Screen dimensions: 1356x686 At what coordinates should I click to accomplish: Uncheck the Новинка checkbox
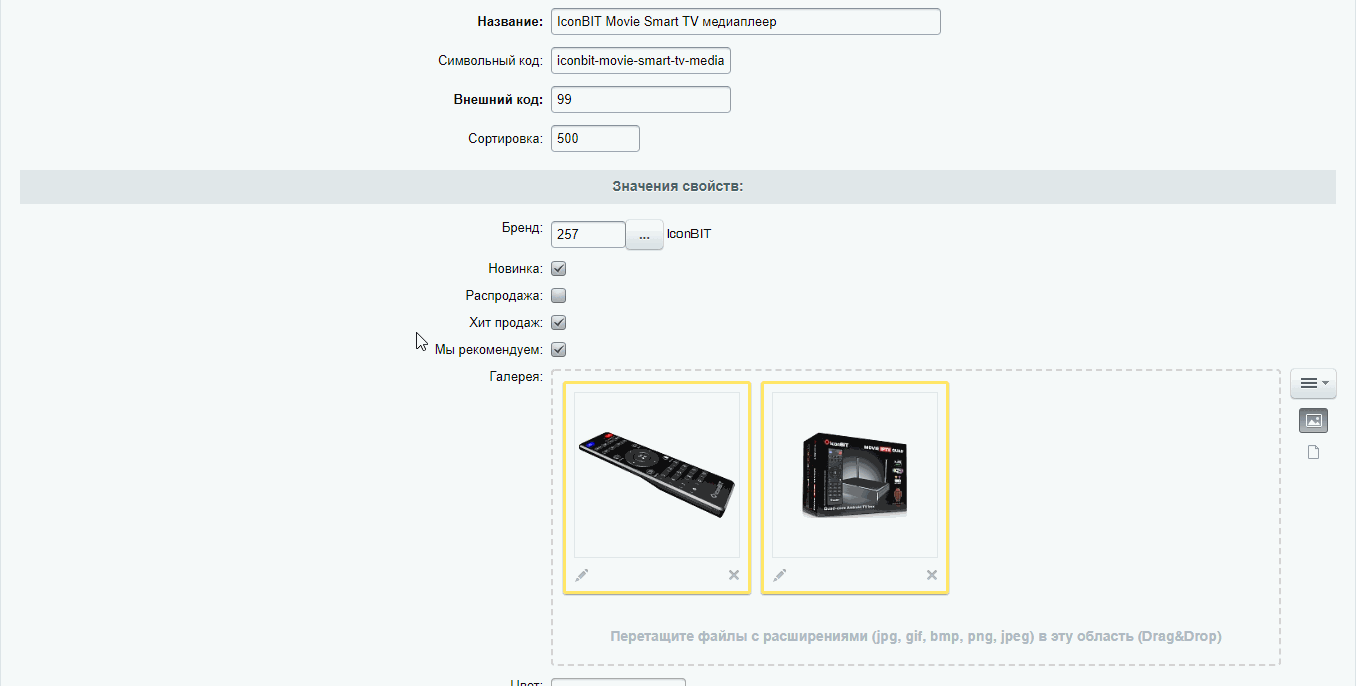559,269
